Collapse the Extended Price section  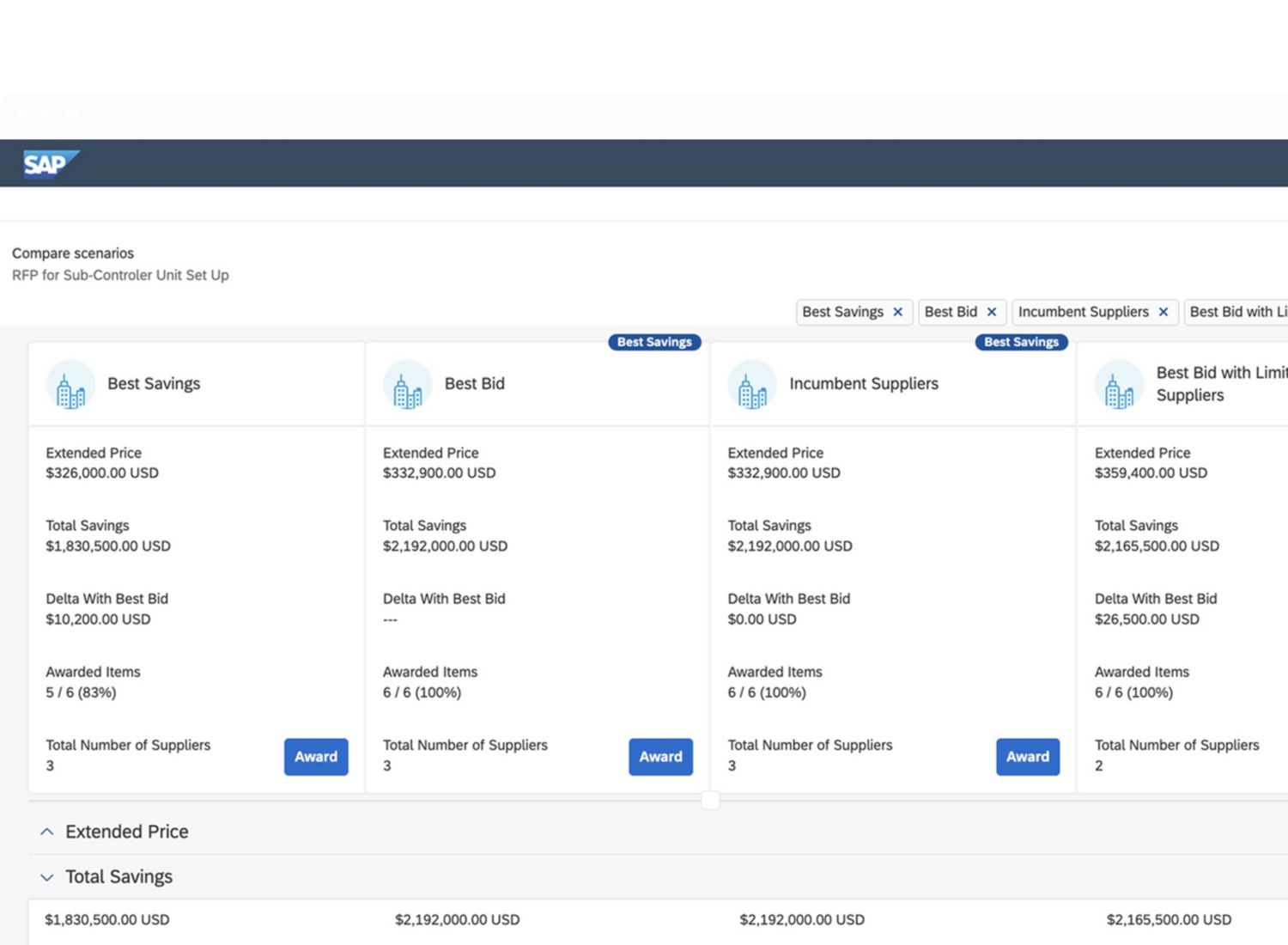click(47, 832)
